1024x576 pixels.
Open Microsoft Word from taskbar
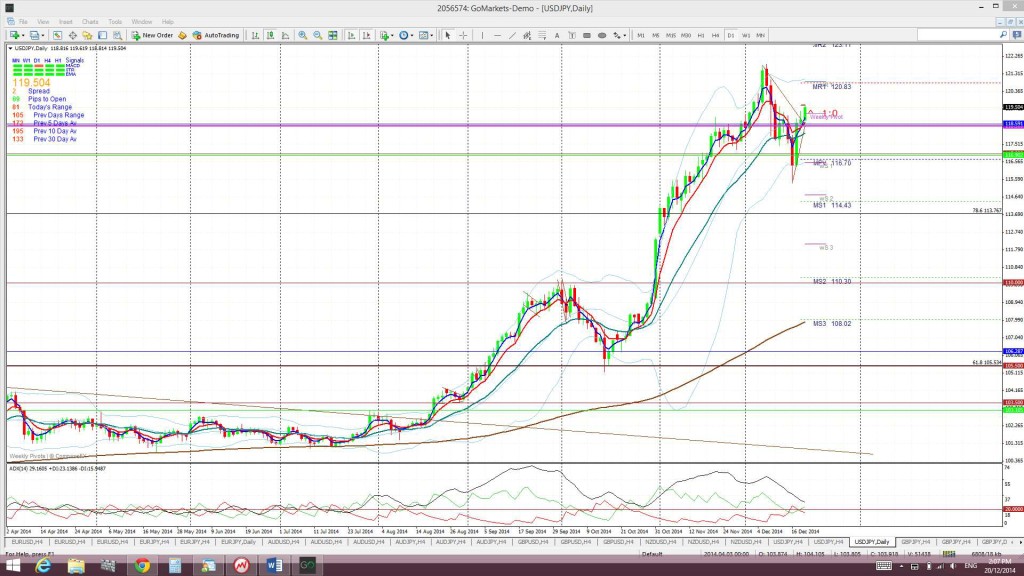click(x=274, y=566)
